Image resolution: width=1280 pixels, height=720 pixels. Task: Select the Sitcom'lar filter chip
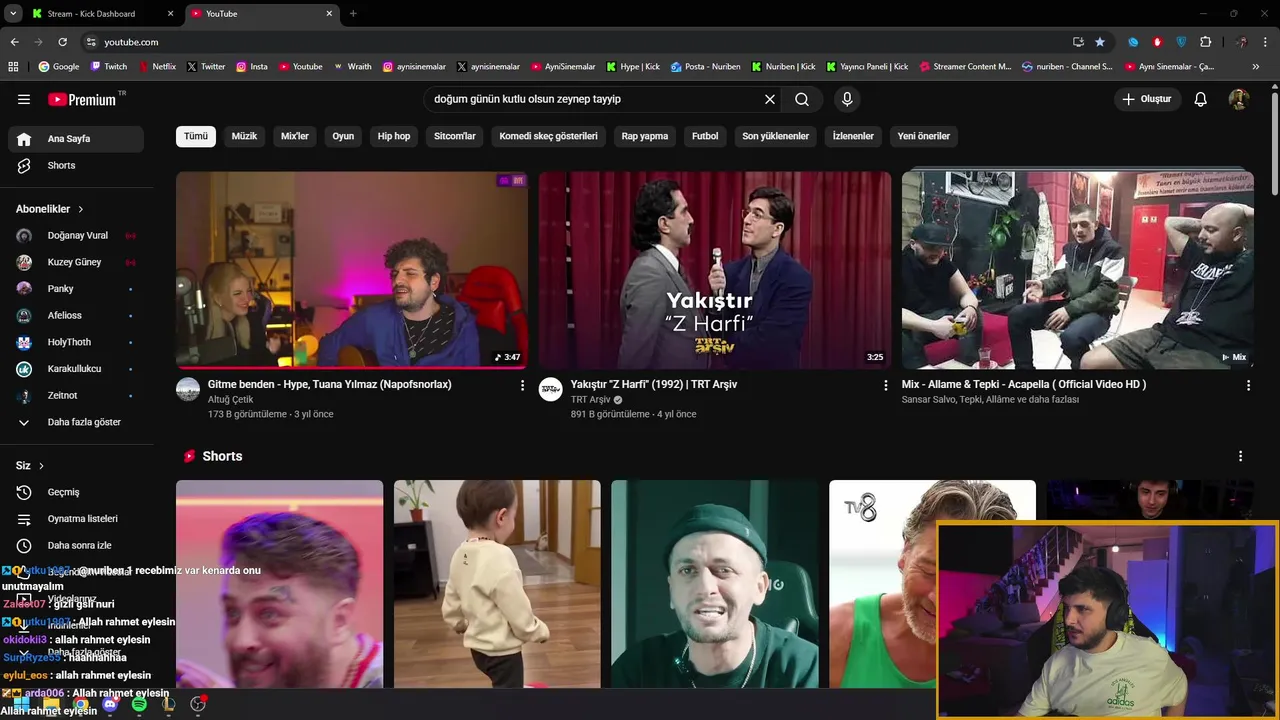pos(455,136)
